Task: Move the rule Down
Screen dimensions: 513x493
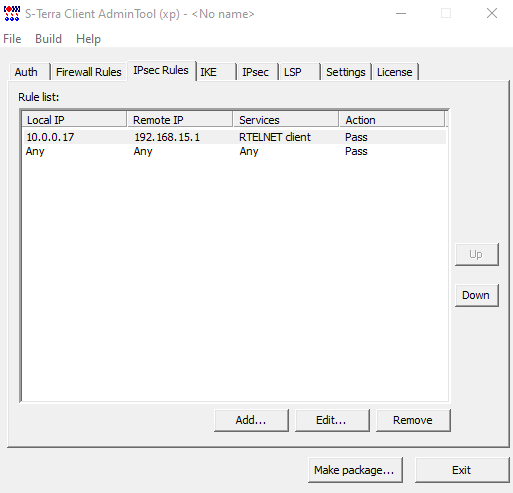Action: (477, 295)
